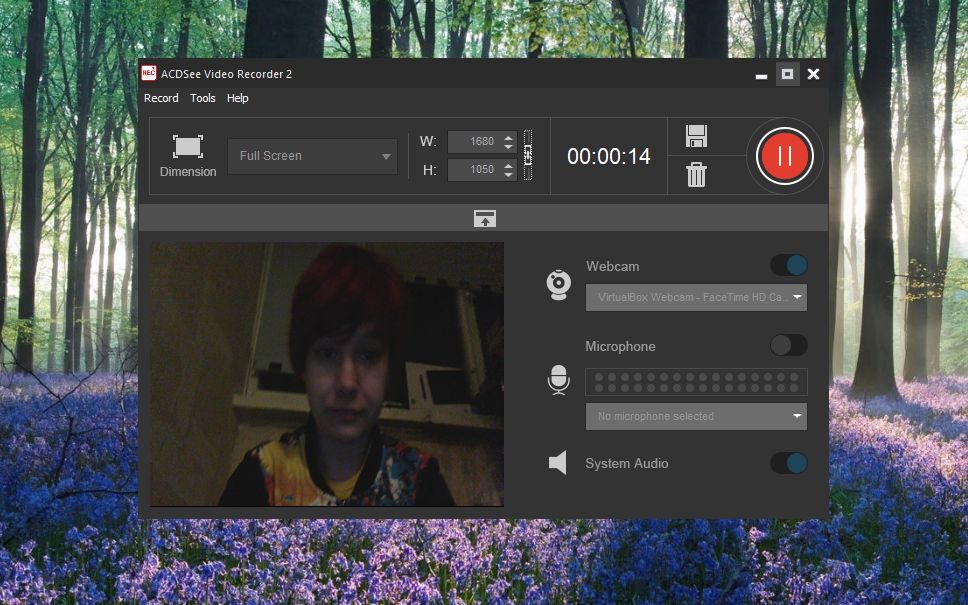
Task: Expand the No microphone selected dropdown
Action: [695, 416]
